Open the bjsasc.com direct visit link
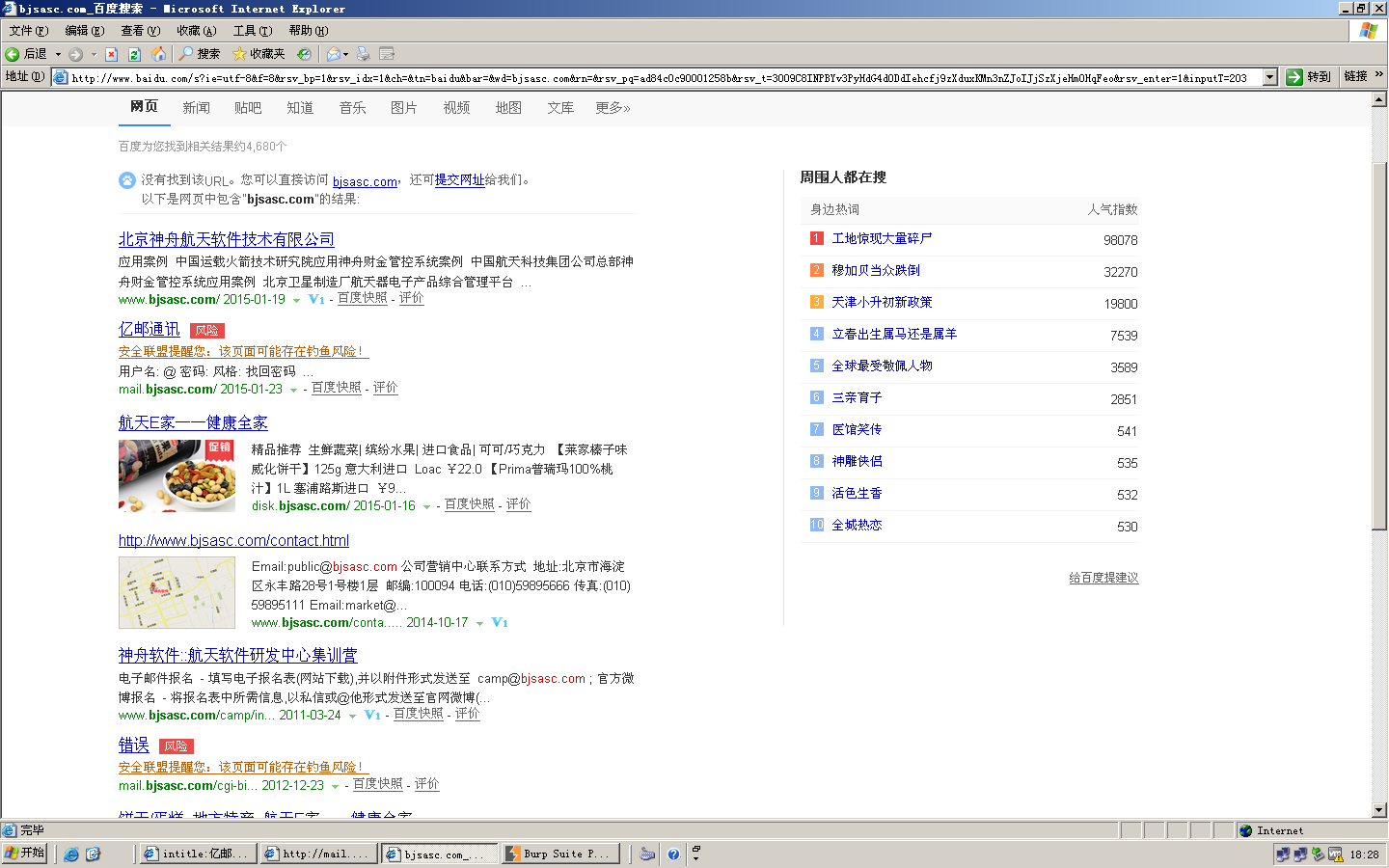This screenshot has height=868, width=1389. click(x=365, y=181)
